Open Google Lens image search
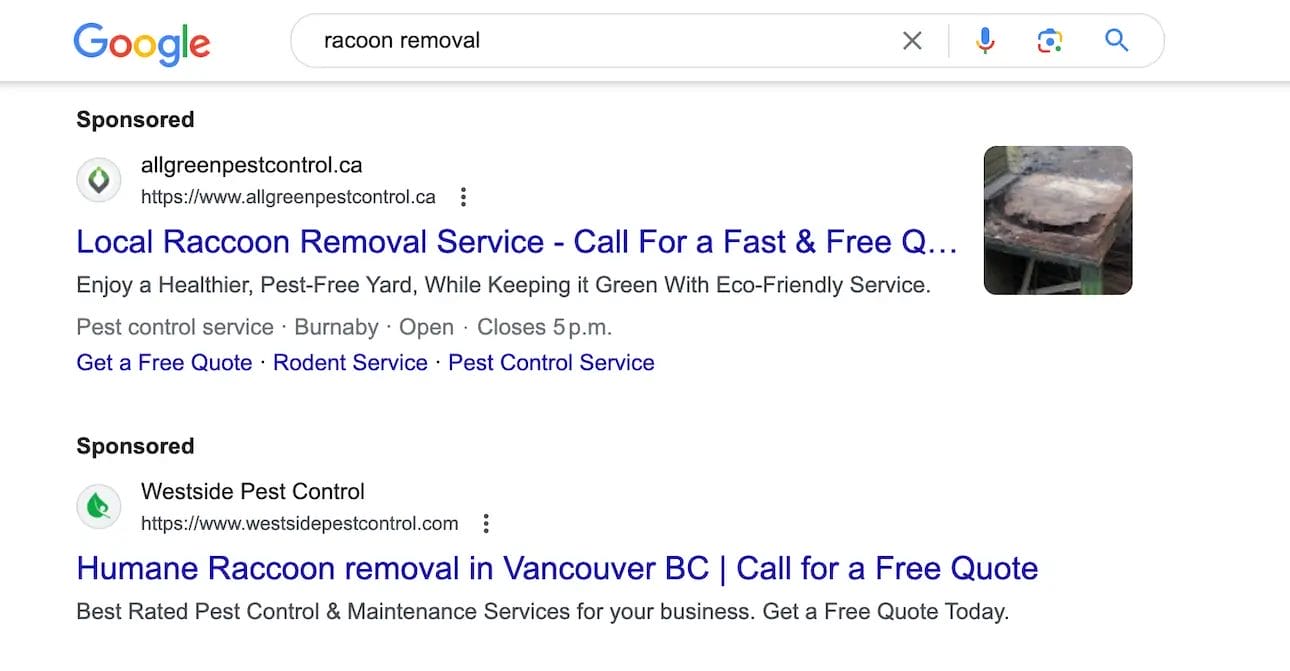The width and height of the screenshot is (1290, 671). point(1049,41)
